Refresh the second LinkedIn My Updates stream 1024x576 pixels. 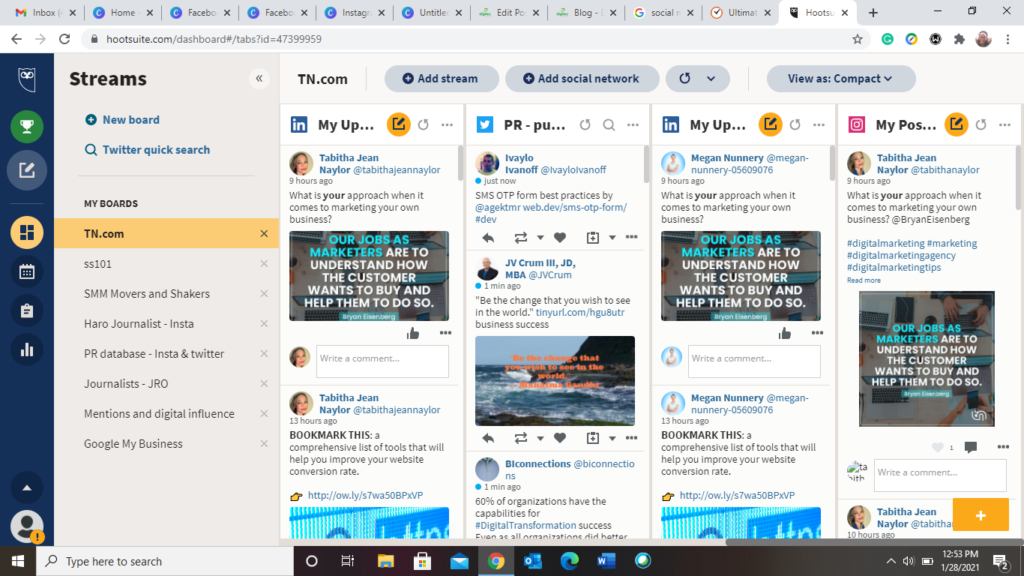click(x=795, y=125)
